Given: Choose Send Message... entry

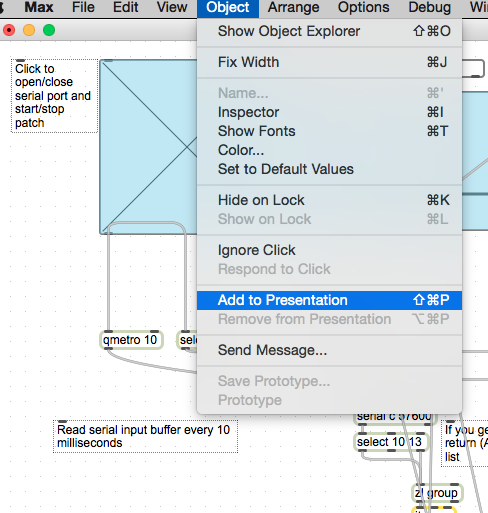Looking at the screenshot, I should [x=329, y=350].
